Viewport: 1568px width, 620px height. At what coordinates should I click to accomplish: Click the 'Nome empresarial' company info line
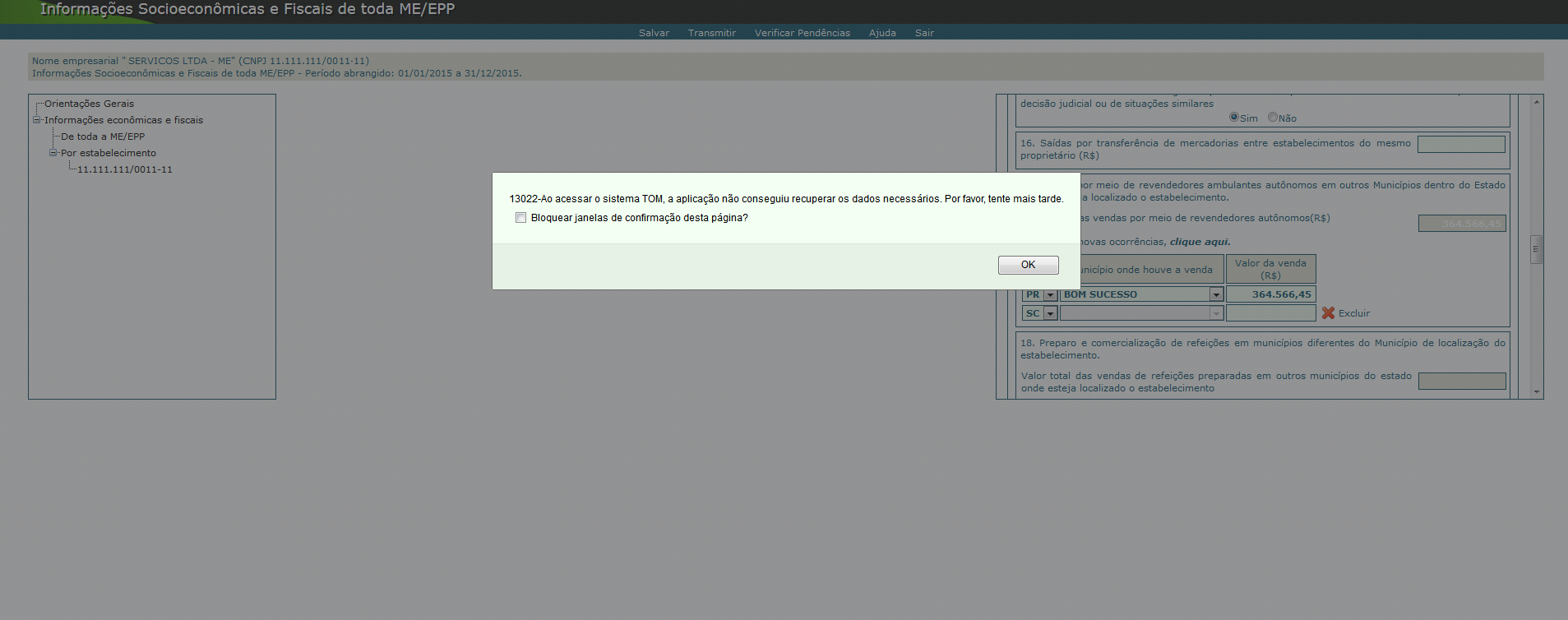point(201,61)
